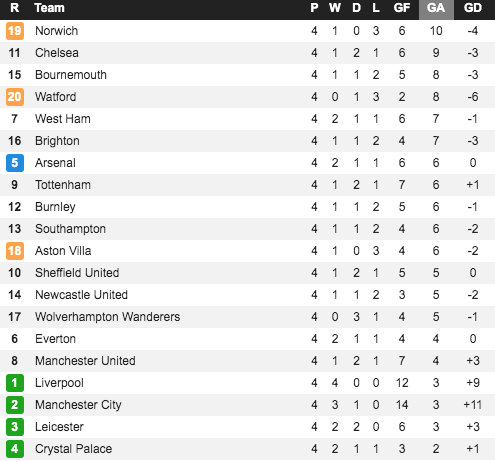Open the Wolverhampton Wanderers team link
Image resolution: width=495 pixels, height=462 pixels.
[108, 317]
